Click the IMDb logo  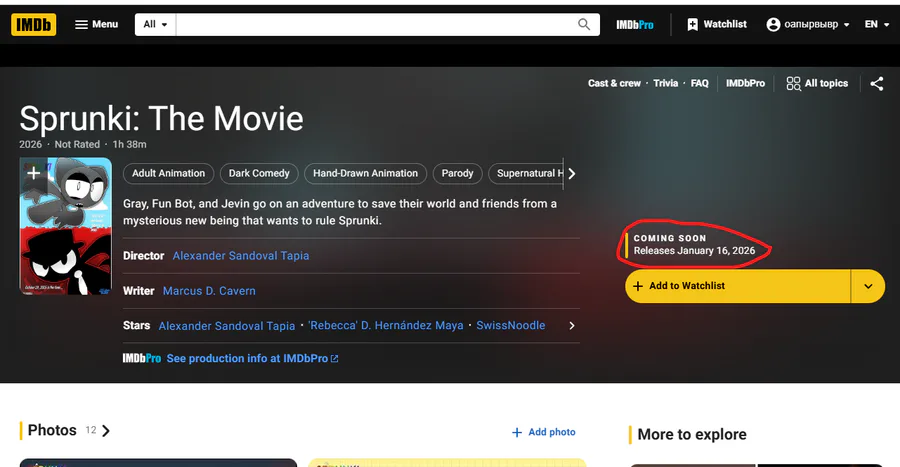click(33, 25)
